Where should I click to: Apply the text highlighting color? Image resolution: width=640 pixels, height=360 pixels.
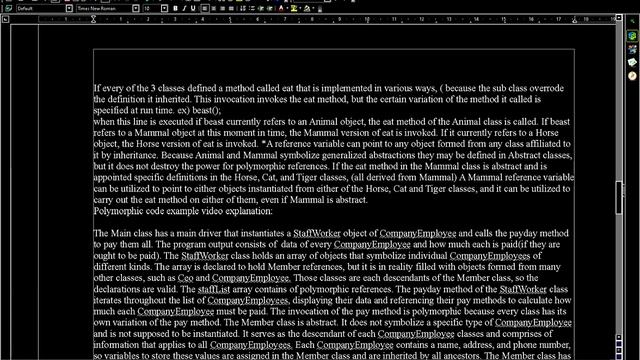pyautogui.click(x=293, y=8)
